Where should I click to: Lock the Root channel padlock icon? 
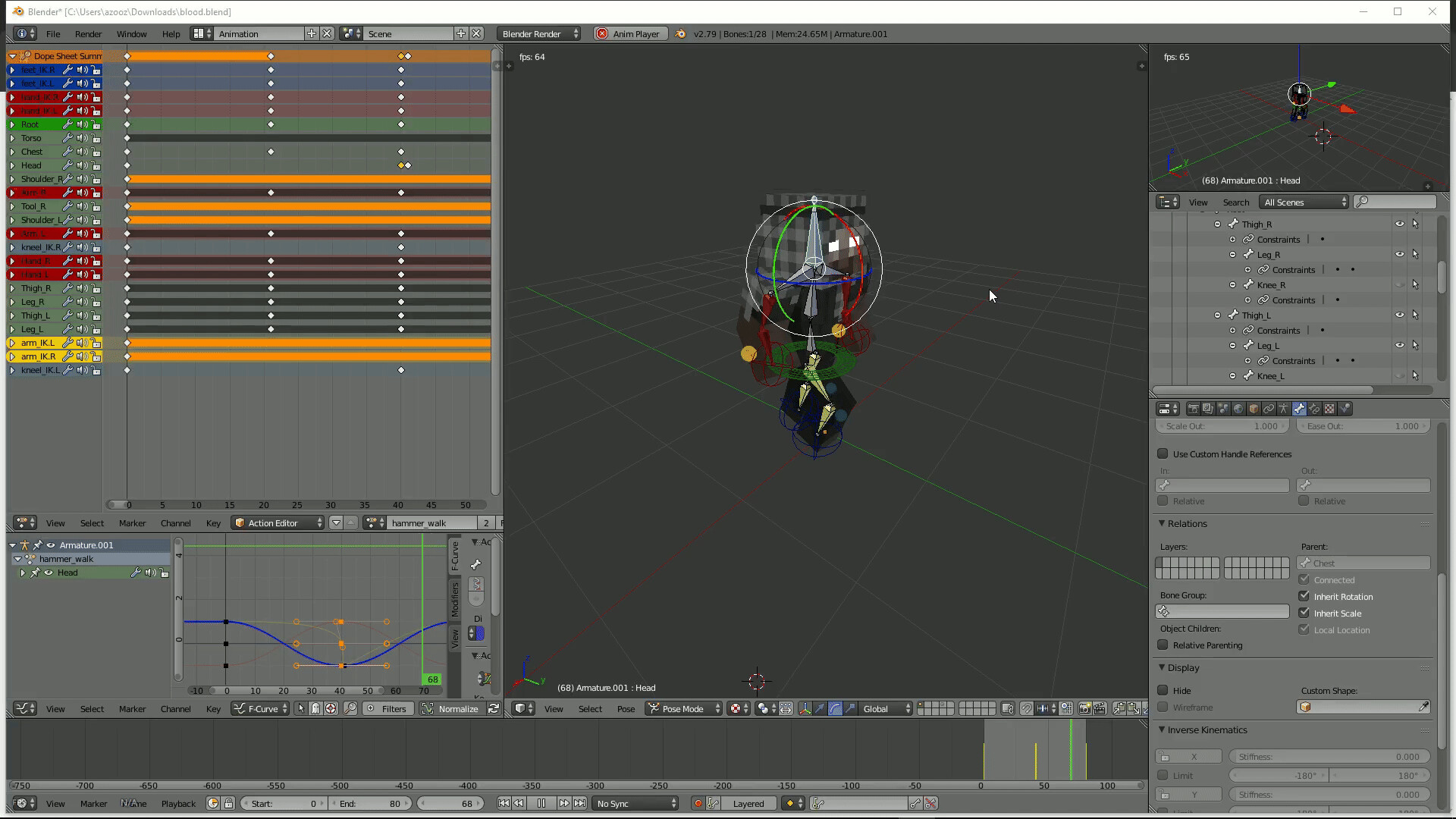pyautogui.click(x=96, y=124)
